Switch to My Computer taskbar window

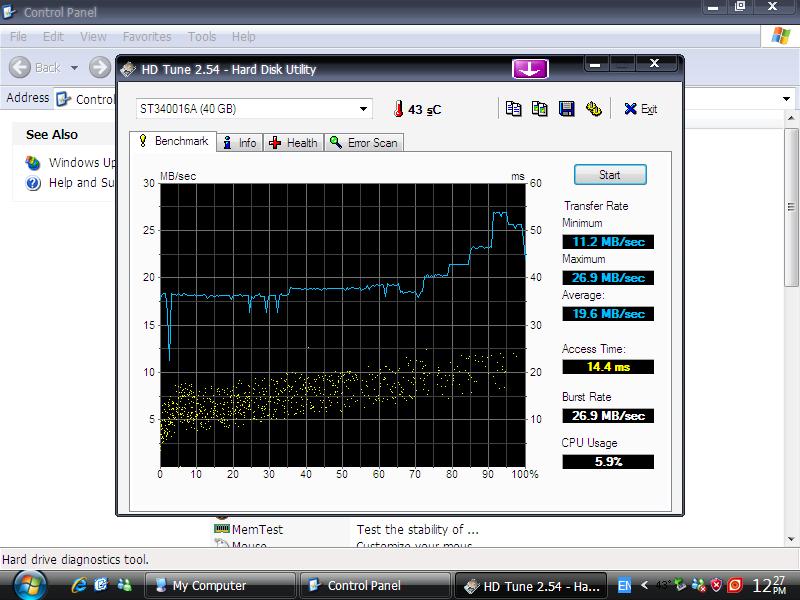[220, 585]
